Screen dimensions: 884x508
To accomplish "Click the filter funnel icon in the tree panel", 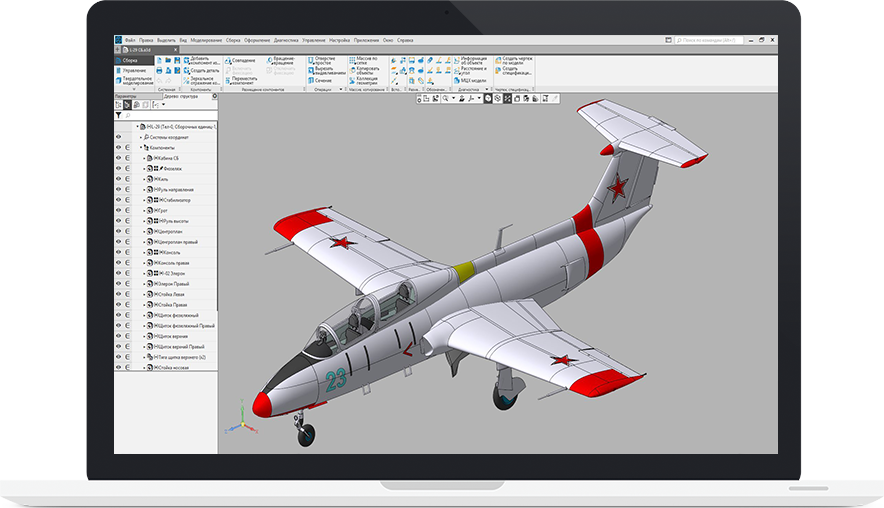I will pyautogui.click(x=118, y=115).
